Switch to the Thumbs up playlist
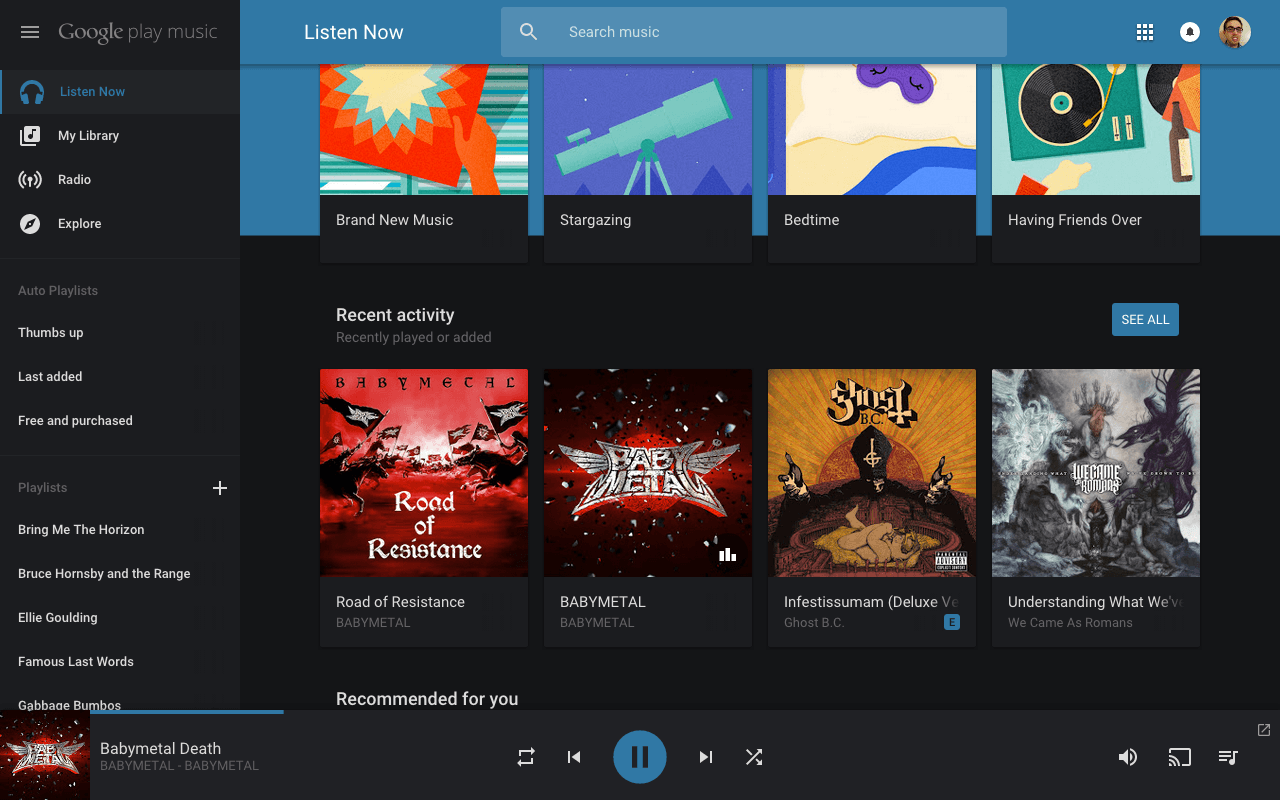Viewport: 1280px width, 800px height. tap(50, 332)
